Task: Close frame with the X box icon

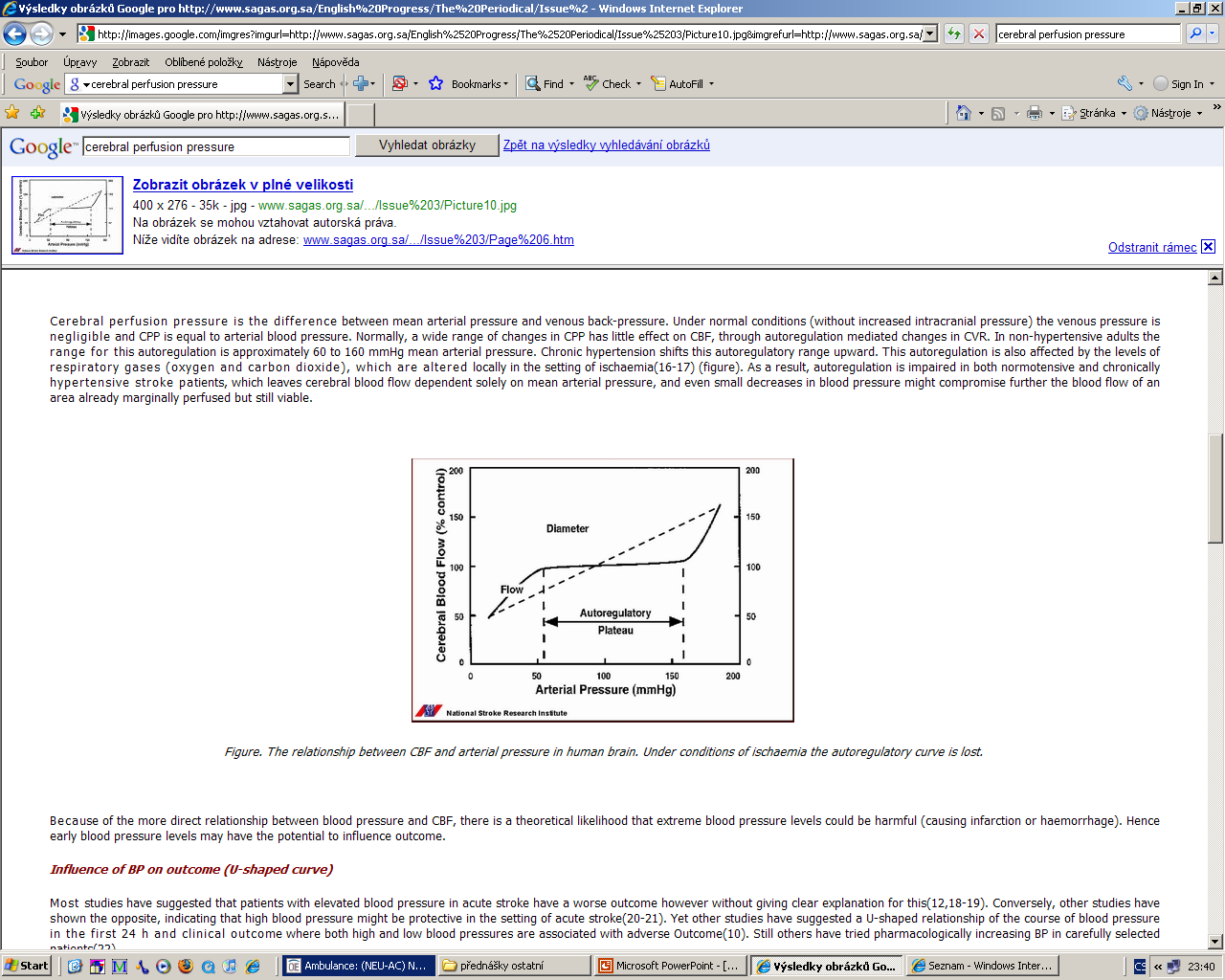Action: pos(1208,247)
